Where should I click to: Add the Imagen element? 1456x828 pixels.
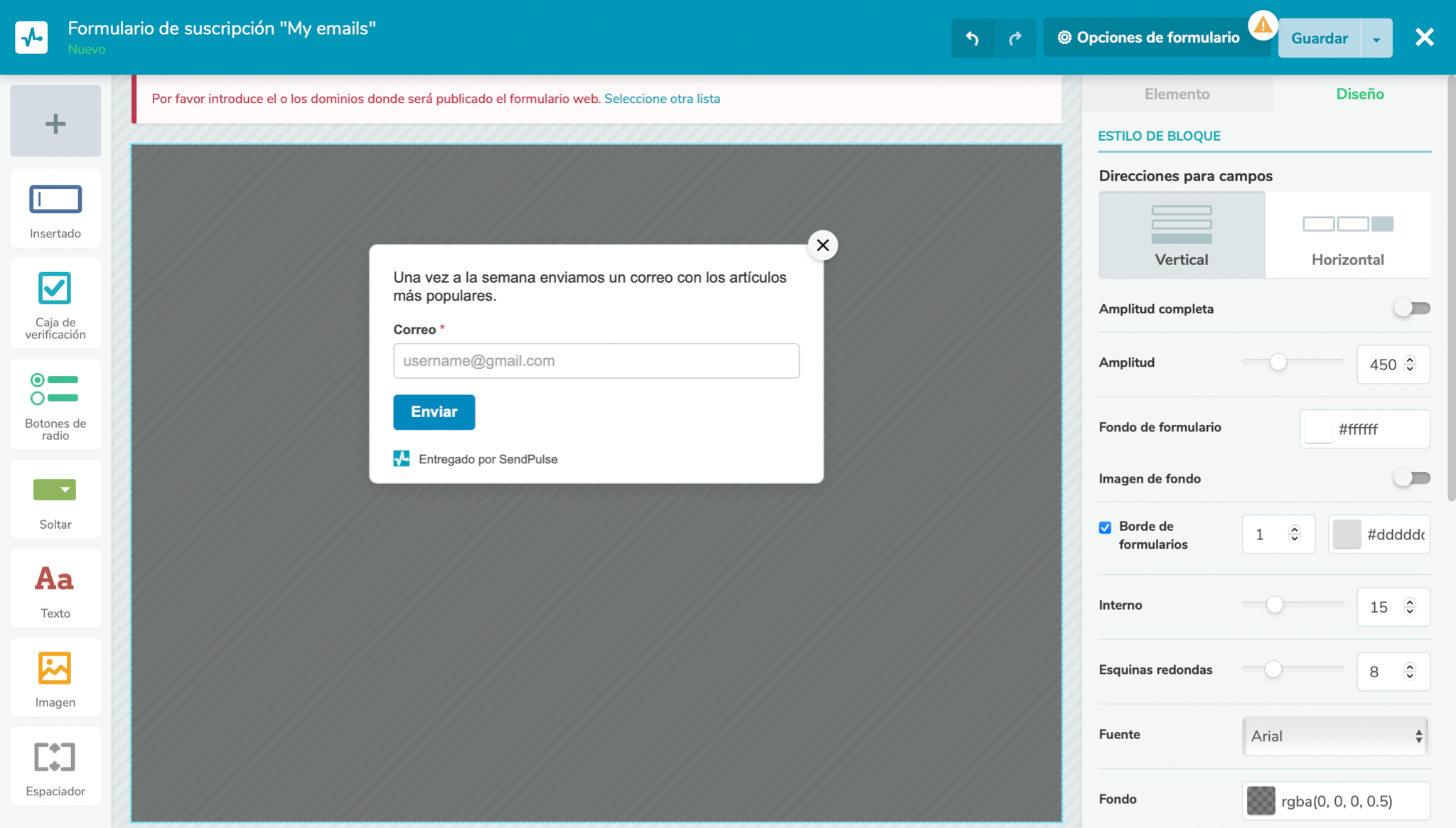[x=55, y=678]
